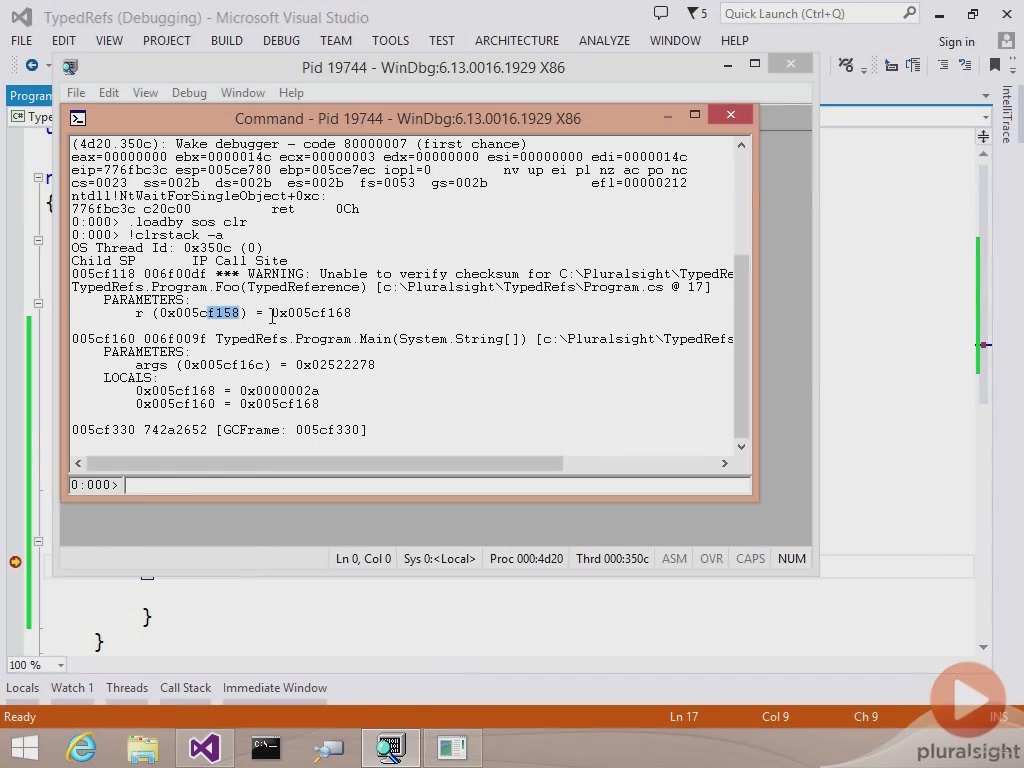
Task: Click the comment-lines toolbar icon
Action: click(x=943, y=65)
